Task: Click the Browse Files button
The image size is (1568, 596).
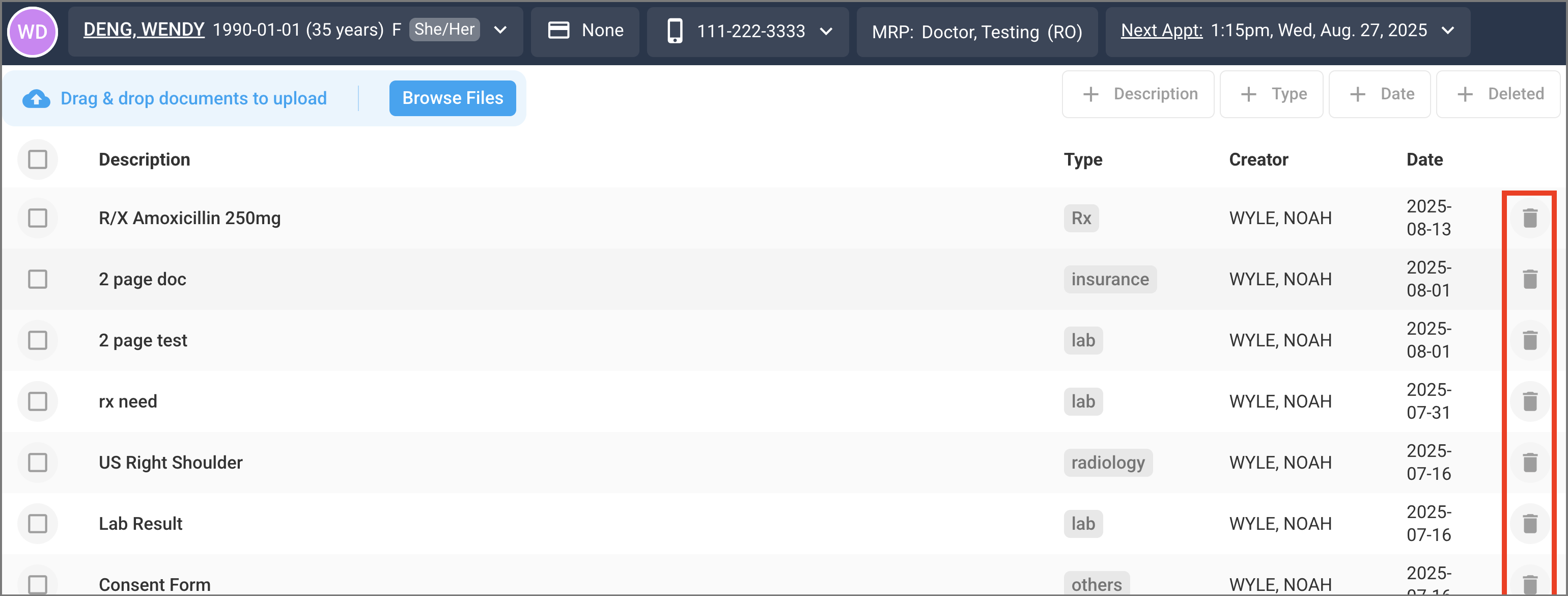Action: (452, 98)
